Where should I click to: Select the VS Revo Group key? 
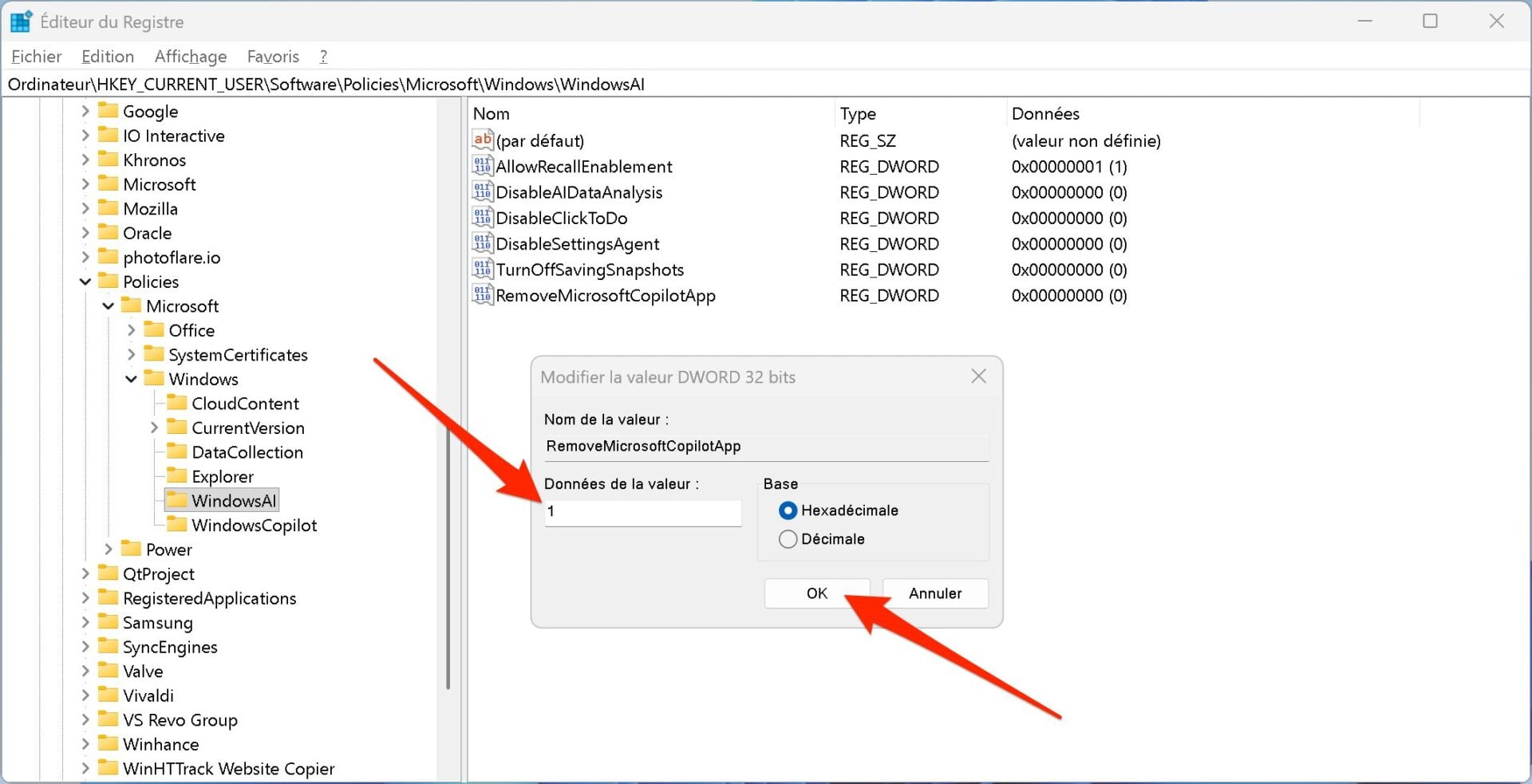point(180,720)
